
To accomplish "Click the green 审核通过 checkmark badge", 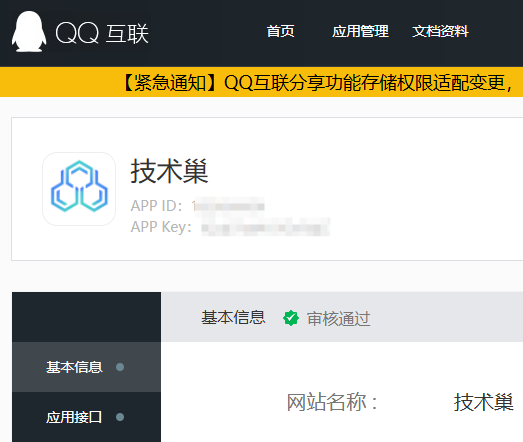I will (x=291, y=318).
